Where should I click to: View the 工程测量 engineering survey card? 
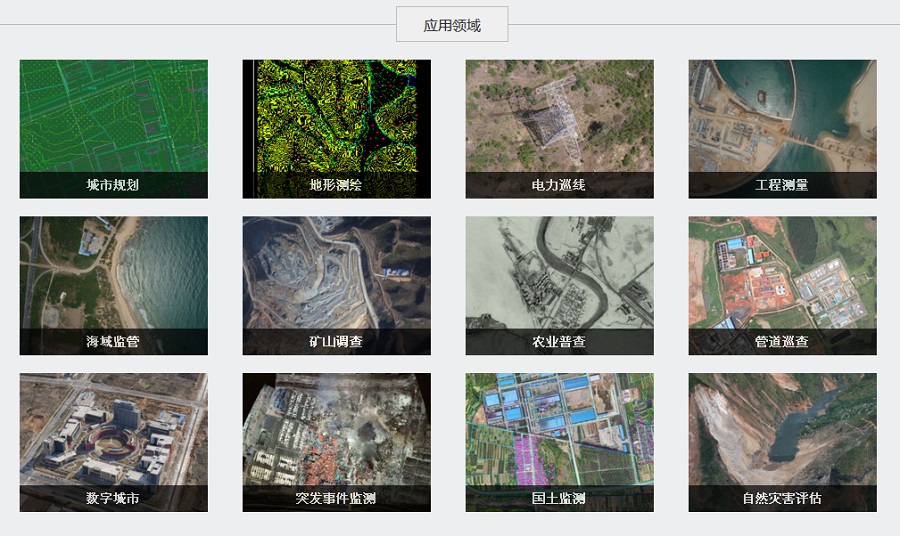point(782,129)
